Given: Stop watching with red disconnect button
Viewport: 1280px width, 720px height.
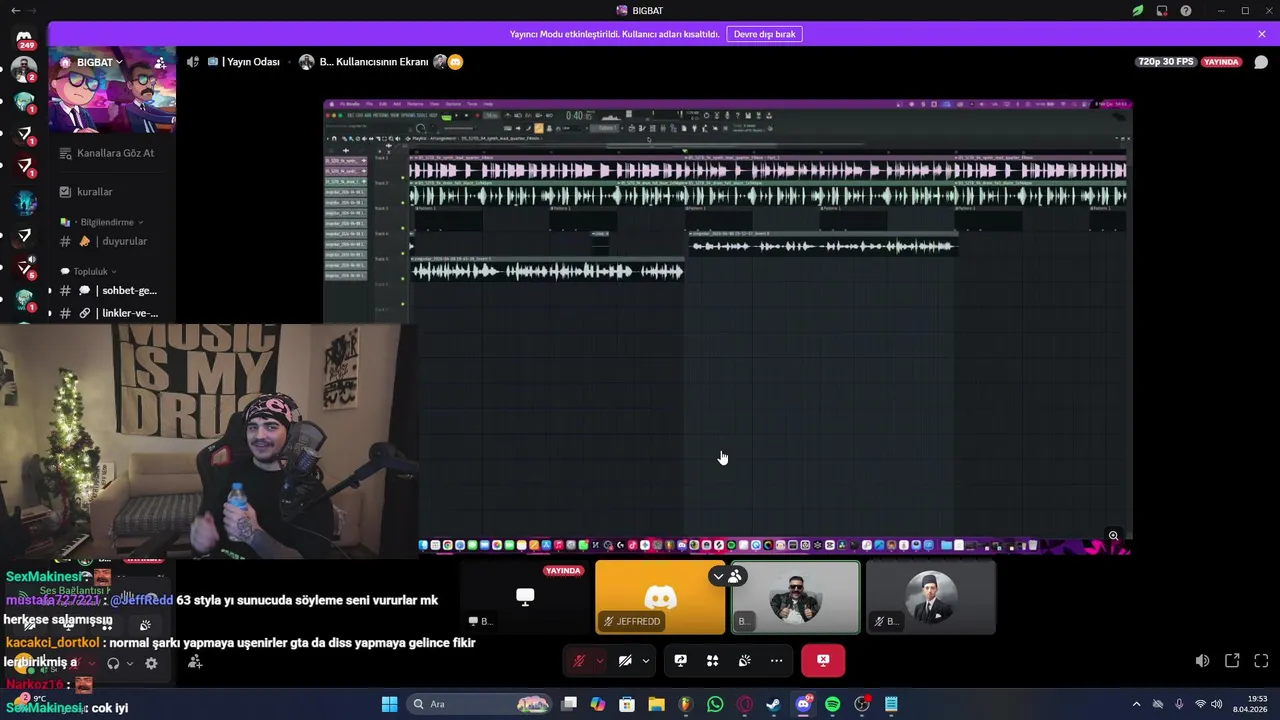Looking at the screenshot, I should click(x=823, y=661).
